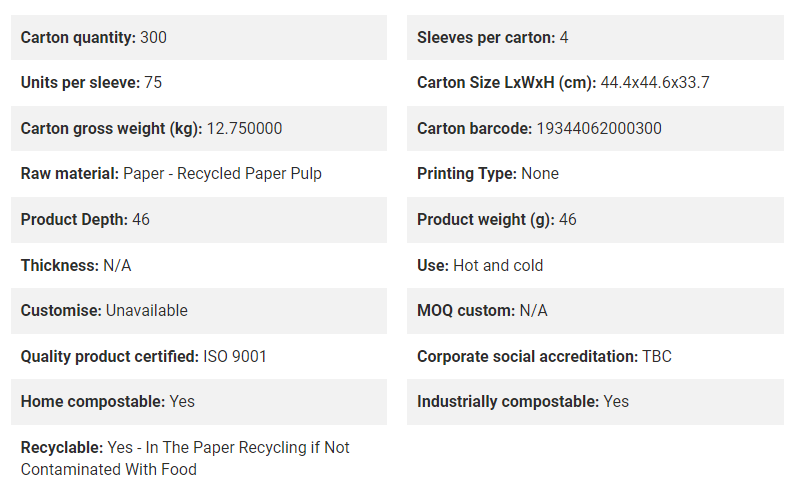Click the Quality product certified ISO 9001 text

point(144,356)
